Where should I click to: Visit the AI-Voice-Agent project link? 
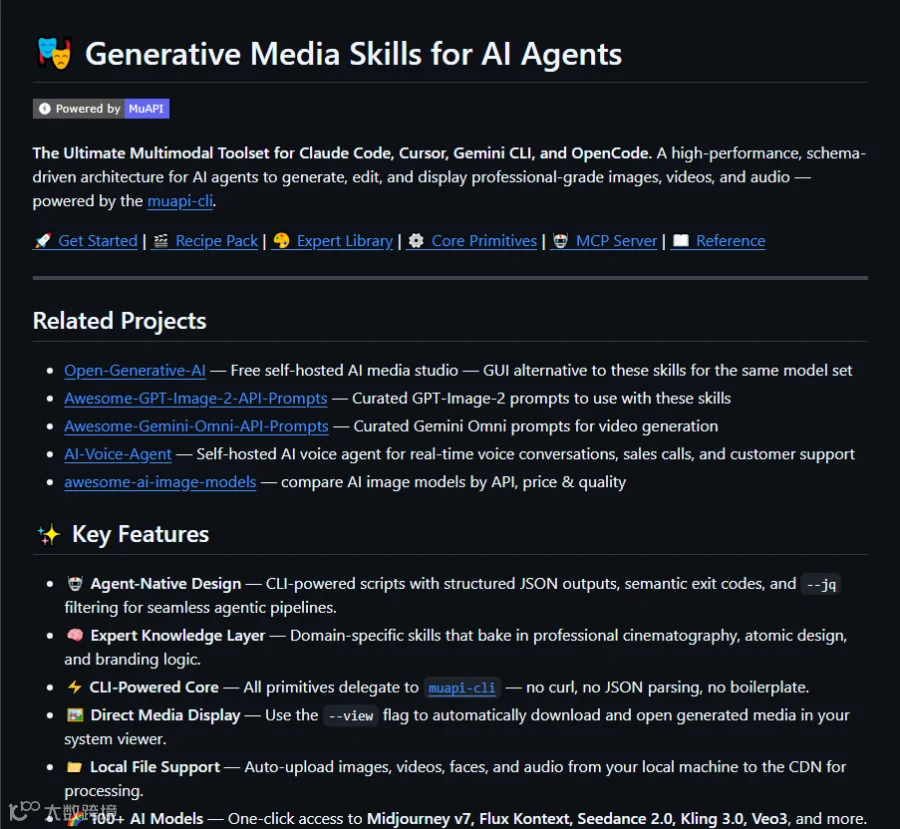118,454
